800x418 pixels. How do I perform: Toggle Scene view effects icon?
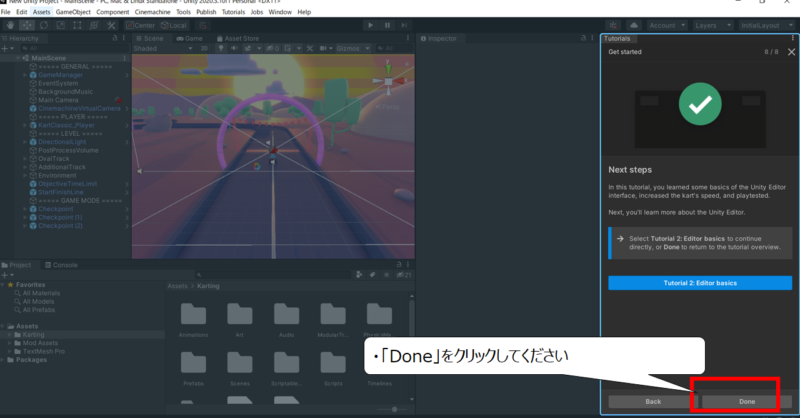click(x=248, y=48)
